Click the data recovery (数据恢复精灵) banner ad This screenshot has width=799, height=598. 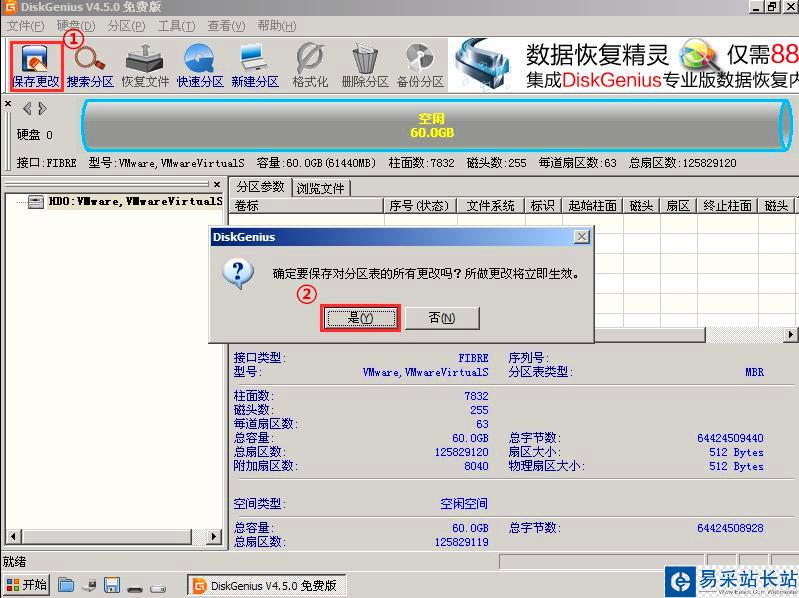click(x=624, y=65)
